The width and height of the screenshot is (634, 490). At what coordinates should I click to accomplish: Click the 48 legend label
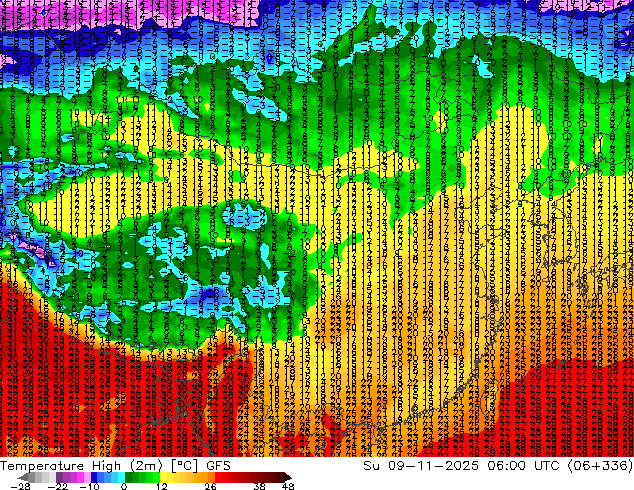tap(288, 486)
